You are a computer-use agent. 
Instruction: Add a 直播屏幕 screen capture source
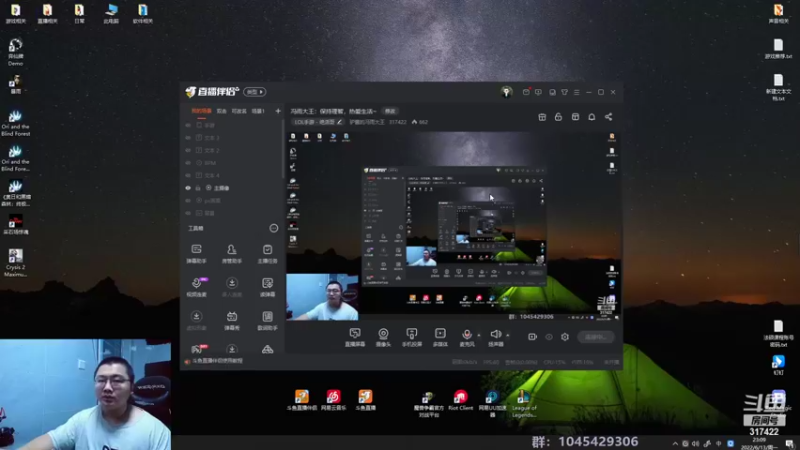click(x=355, y=337)
